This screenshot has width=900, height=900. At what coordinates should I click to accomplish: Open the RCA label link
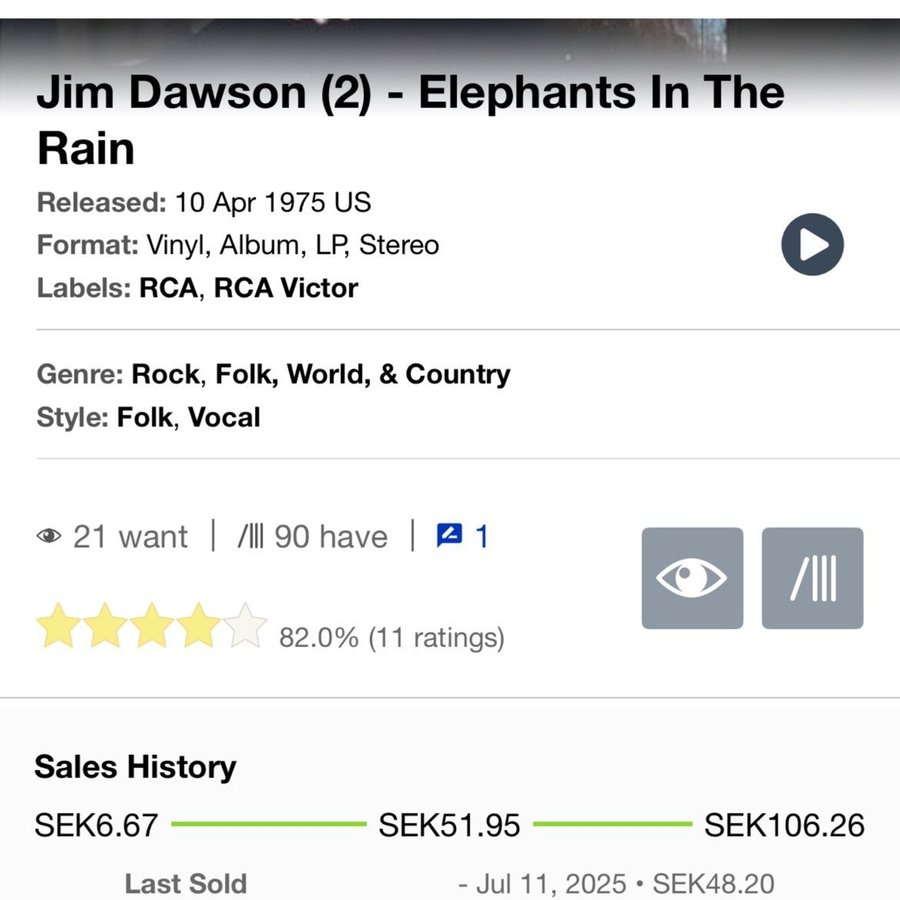click(168, 289)
